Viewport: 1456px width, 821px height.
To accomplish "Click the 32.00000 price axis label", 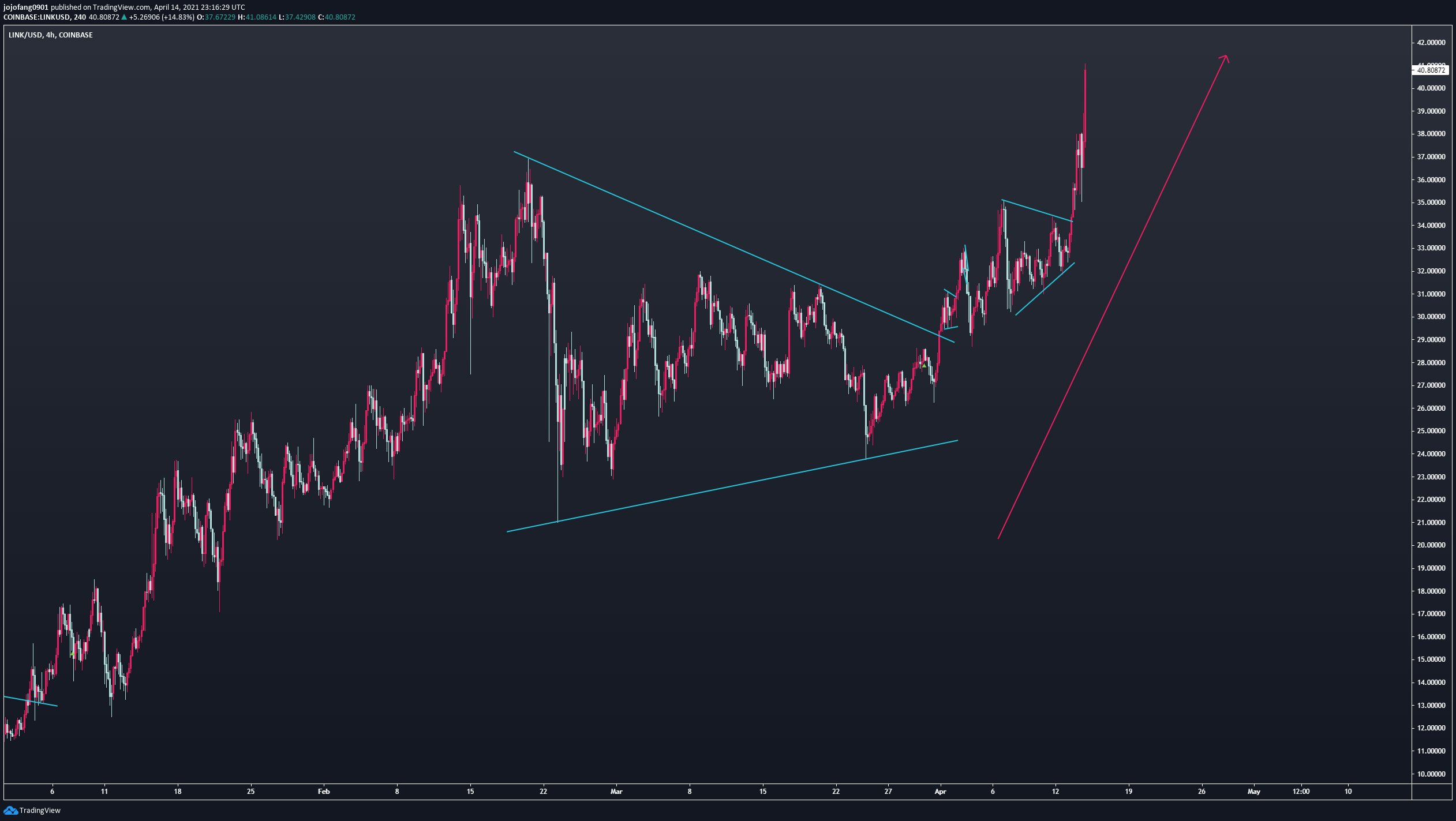I will (1431, 271).
